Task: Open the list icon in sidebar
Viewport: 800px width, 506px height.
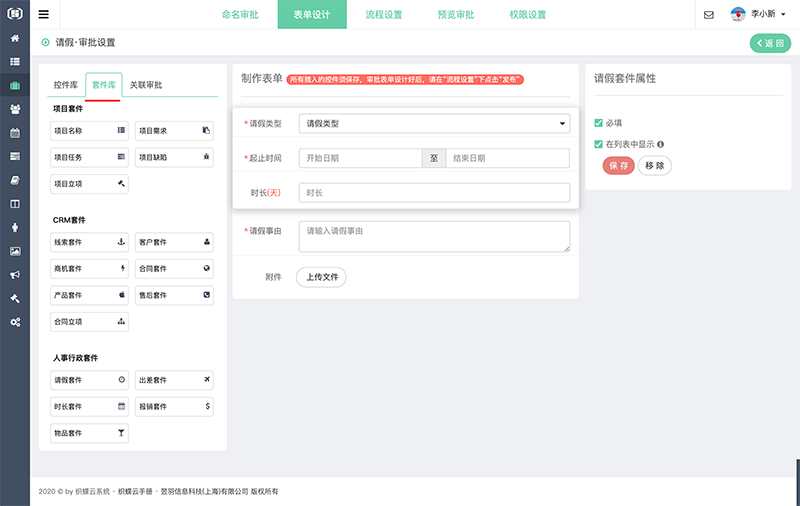Action: 15,62
